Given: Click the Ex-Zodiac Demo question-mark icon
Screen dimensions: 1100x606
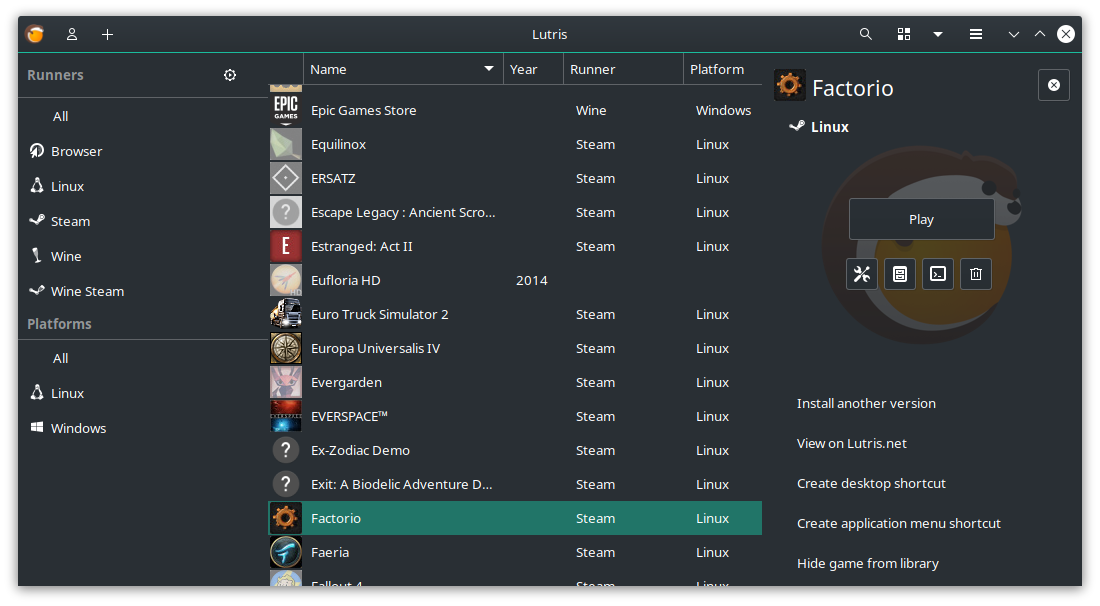Looking at the screenshot, I should (x=286, y=450).
